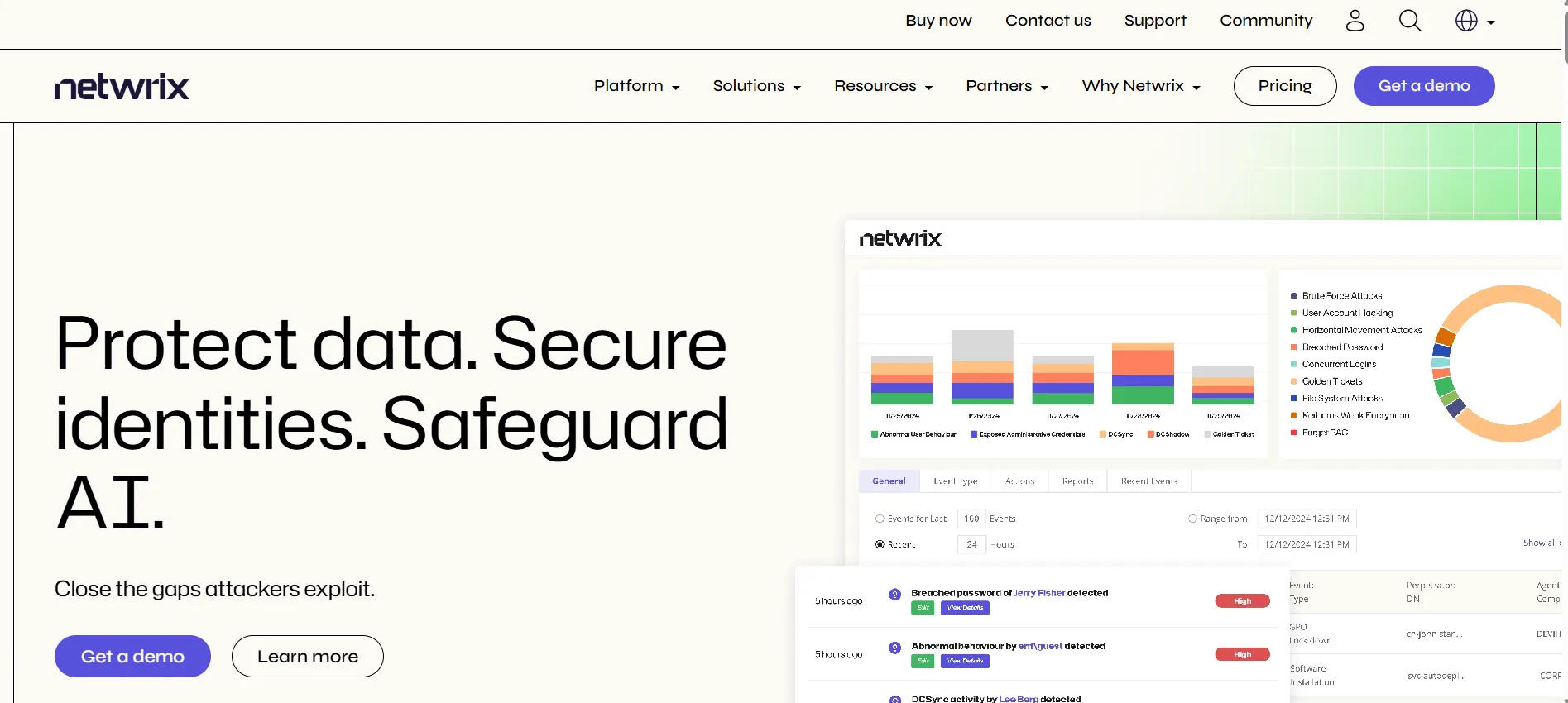The image size is (1568, 703).
Task: Click User Account Hacking legend swatch
Action: (x=1293, y=313)
